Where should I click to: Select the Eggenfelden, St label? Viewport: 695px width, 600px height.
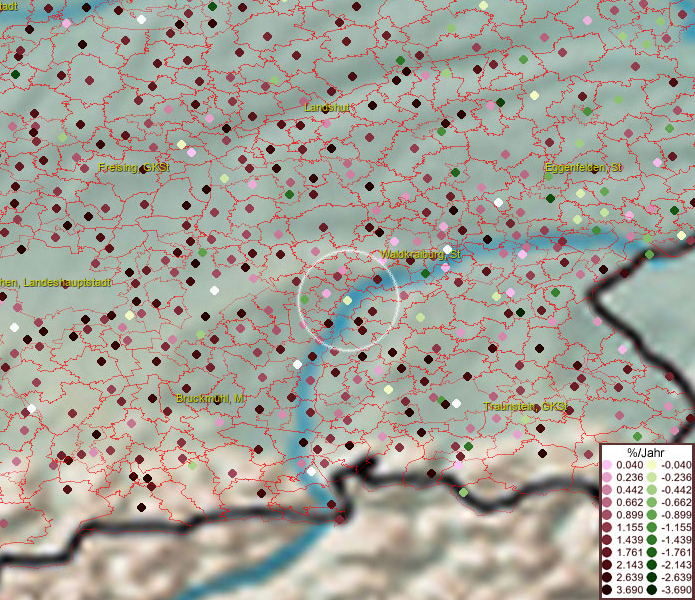(583, 168)
